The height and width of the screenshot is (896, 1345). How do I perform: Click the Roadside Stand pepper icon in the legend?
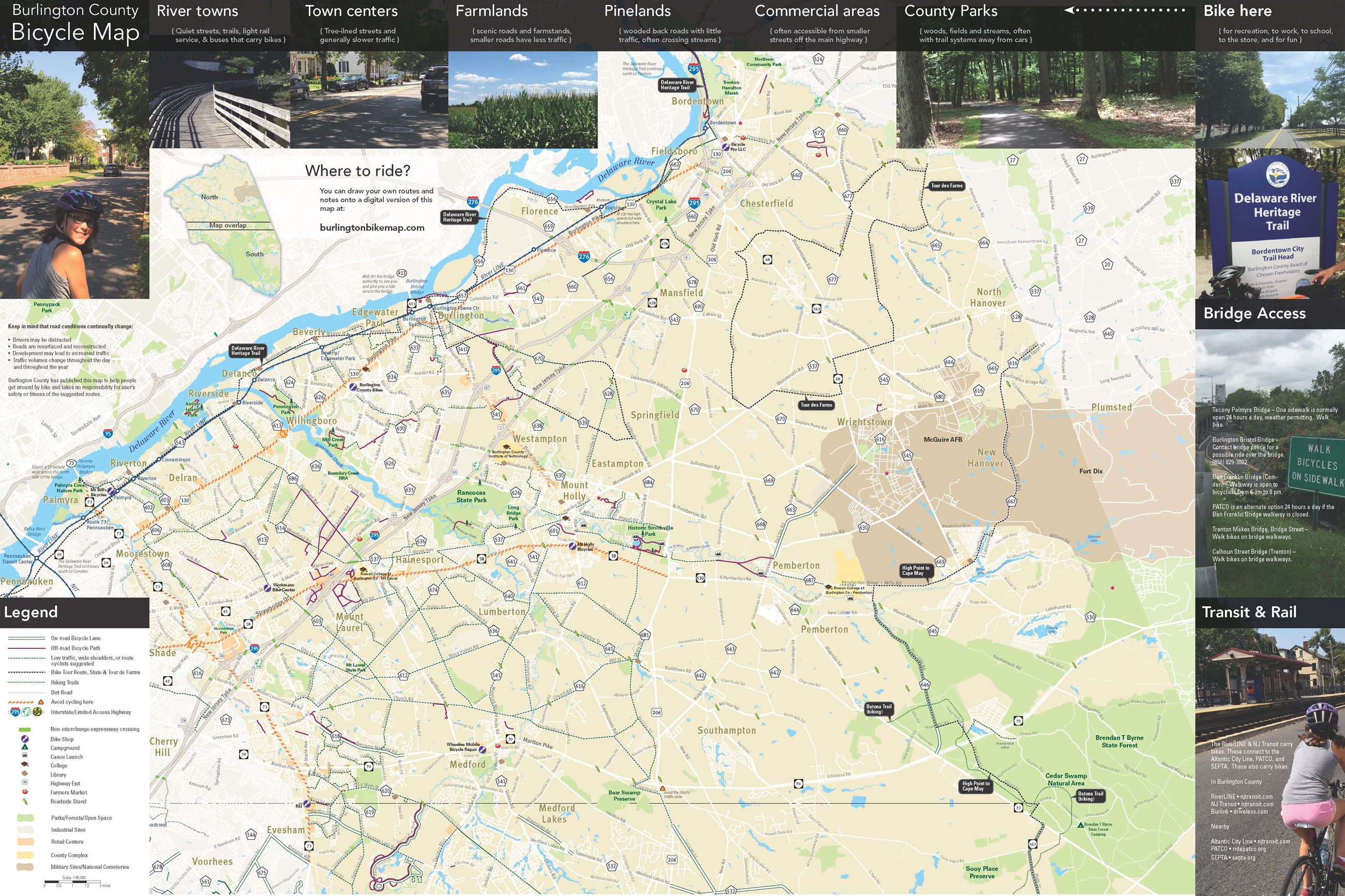(26, 801)
